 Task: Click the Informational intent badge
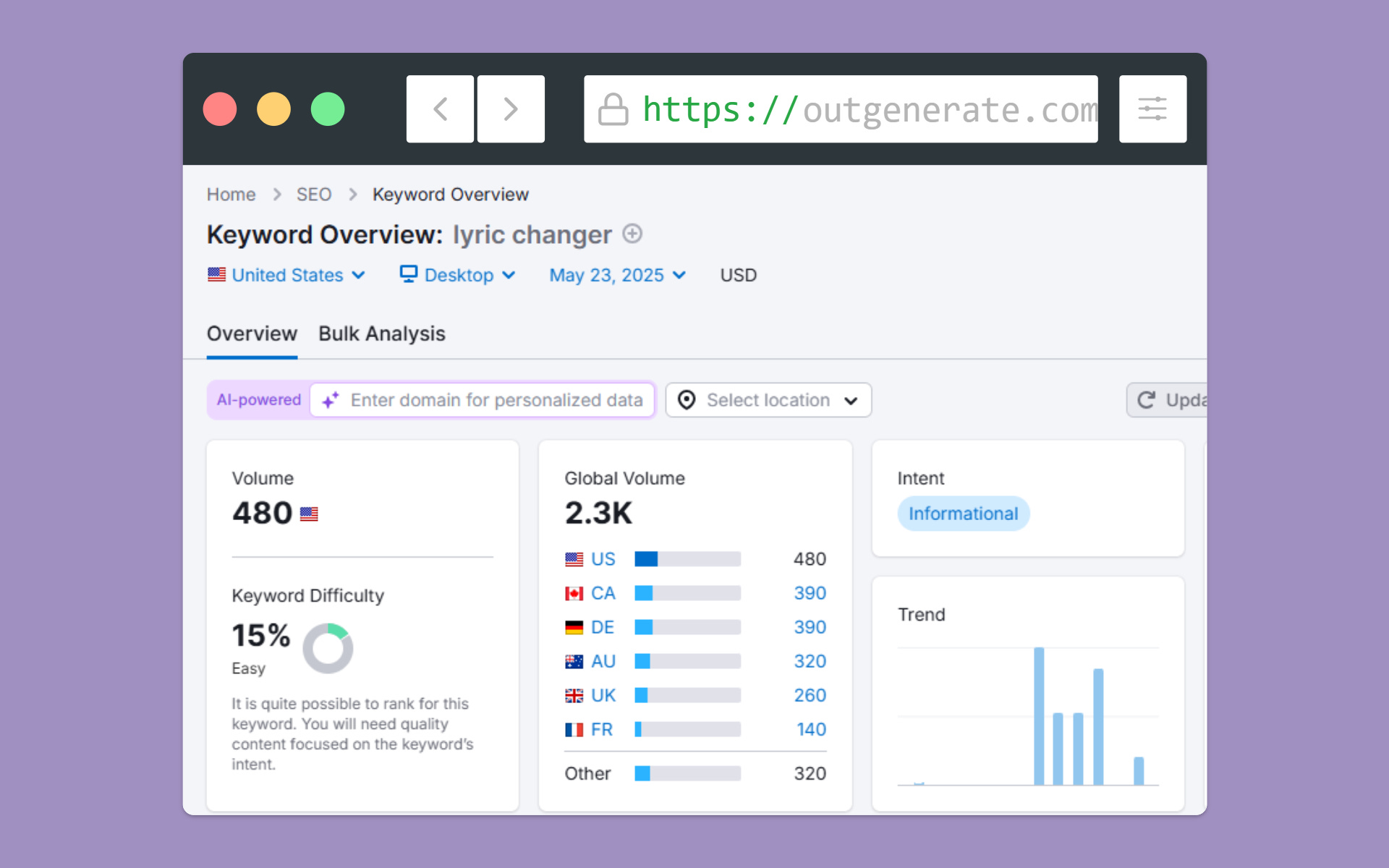963,514
